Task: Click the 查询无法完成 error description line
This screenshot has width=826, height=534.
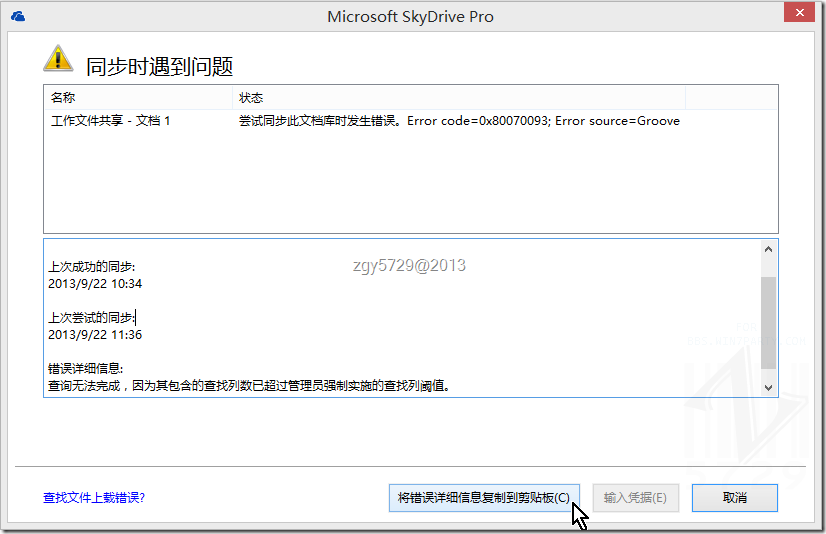Action: coord(249,386)
